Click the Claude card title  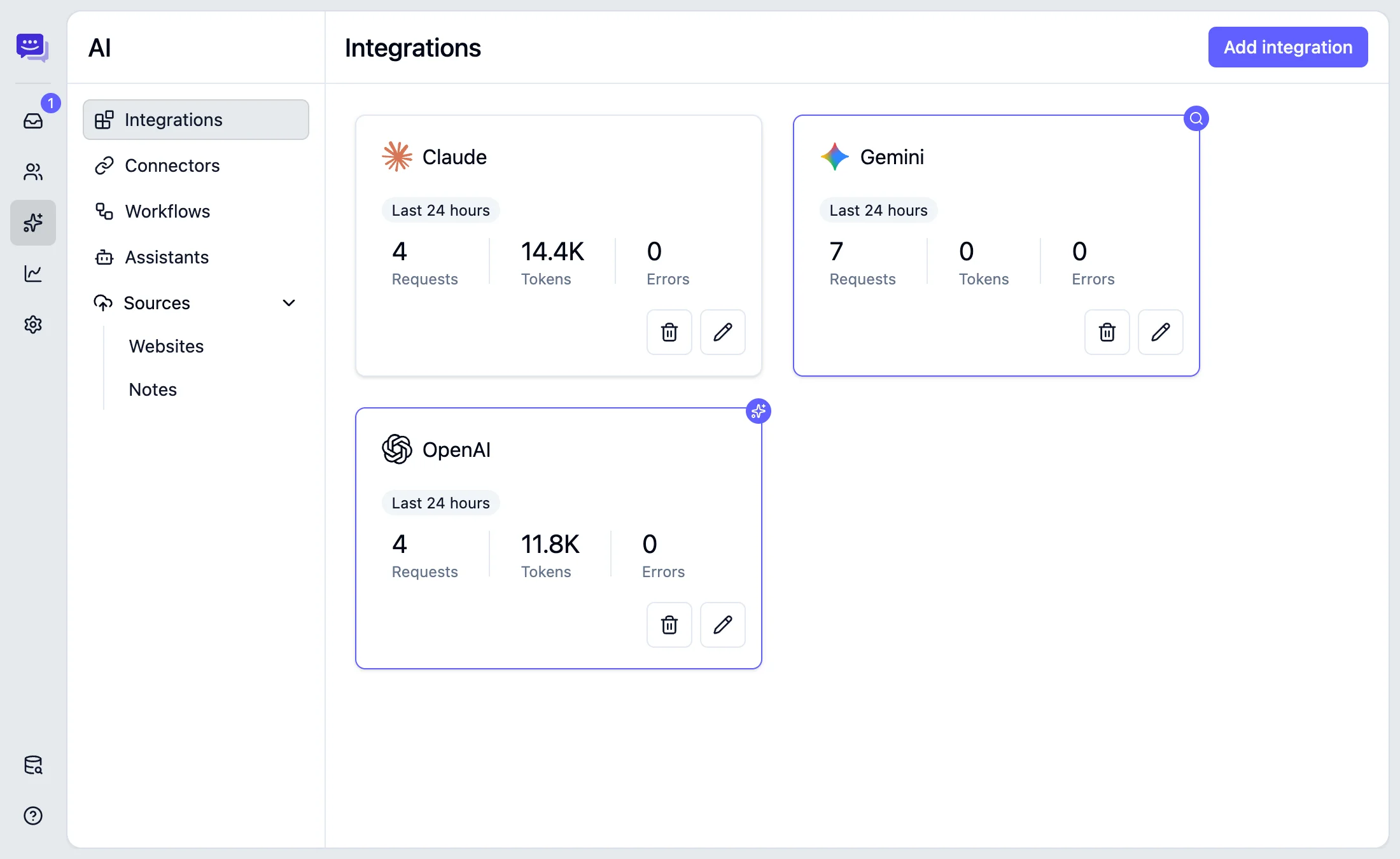coord(454,157)
